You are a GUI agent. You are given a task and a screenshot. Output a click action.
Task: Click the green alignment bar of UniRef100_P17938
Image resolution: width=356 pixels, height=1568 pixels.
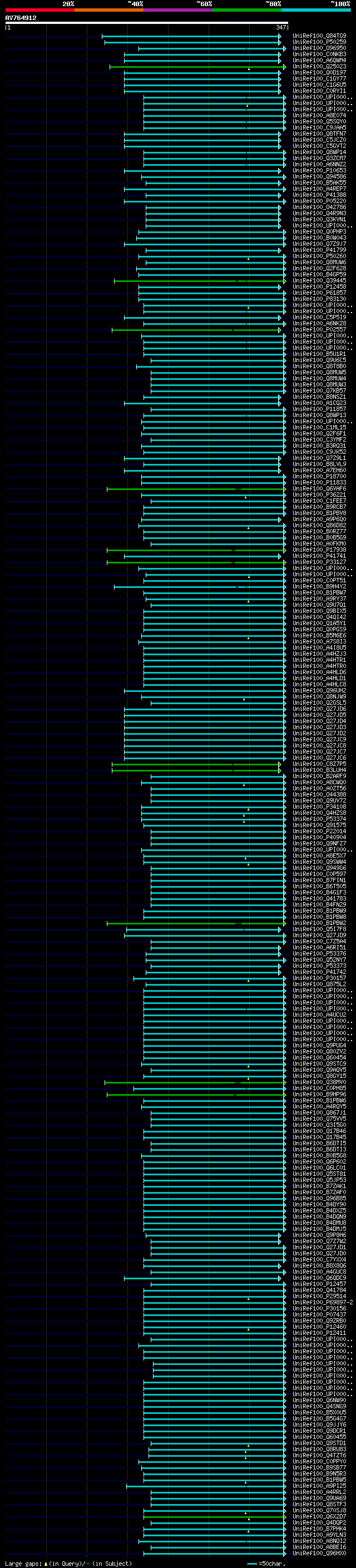(196, 550)
